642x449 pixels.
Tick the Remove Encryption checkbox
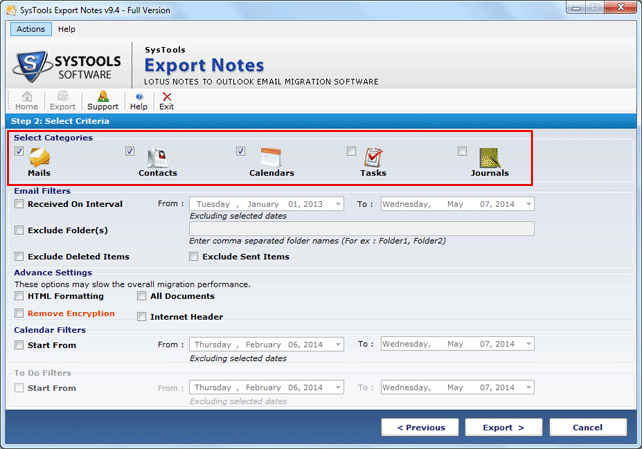(19, 313)
